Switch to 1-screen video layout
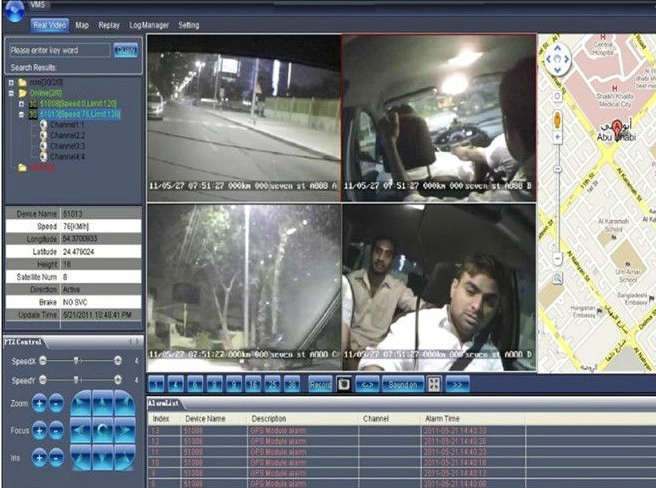 [156, 384]
